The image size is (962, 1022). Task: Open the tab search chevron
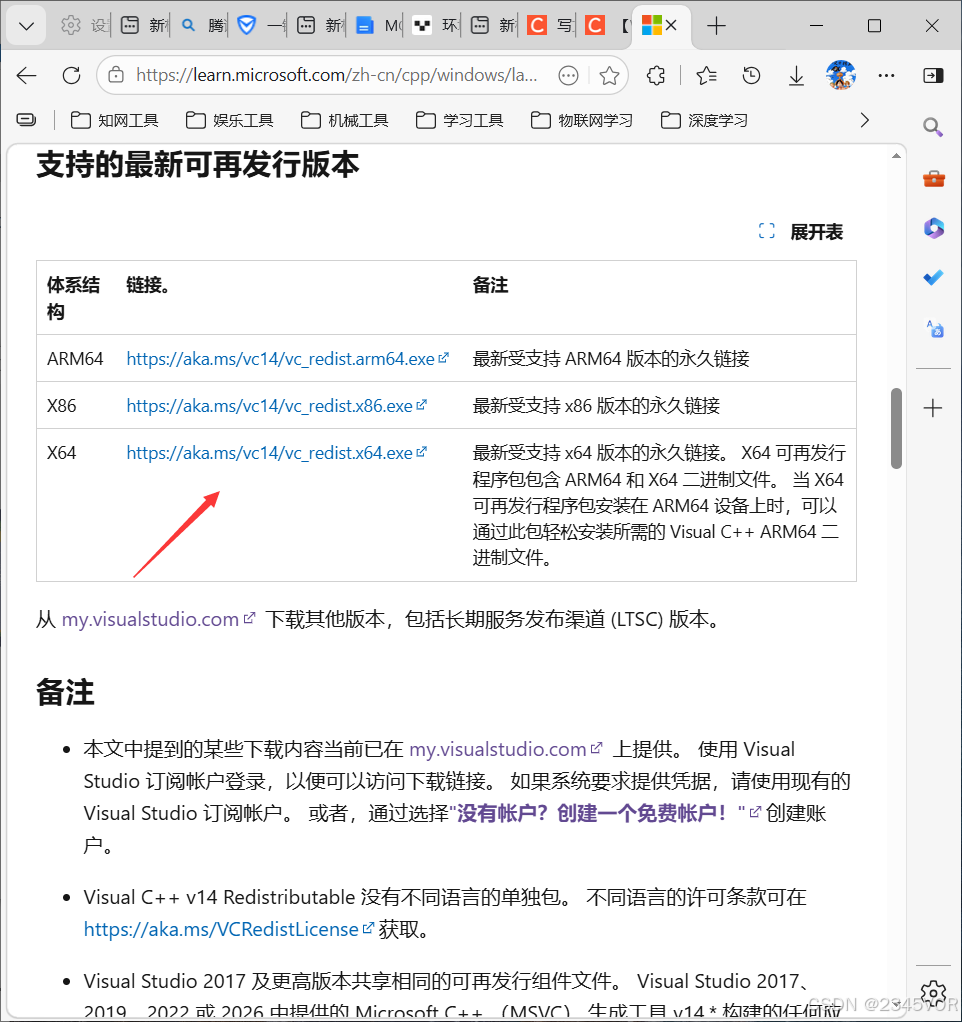tap(25, 25)
